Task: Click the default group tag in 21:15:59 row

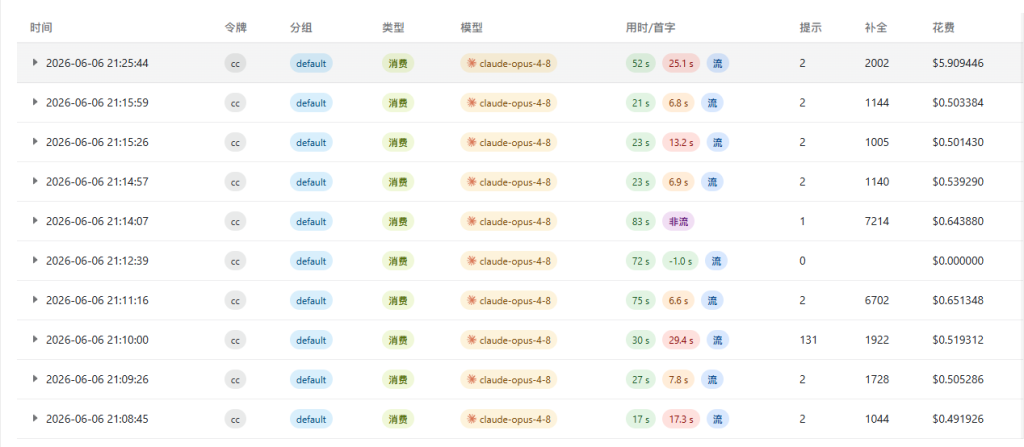Action: tap(311, 103)
